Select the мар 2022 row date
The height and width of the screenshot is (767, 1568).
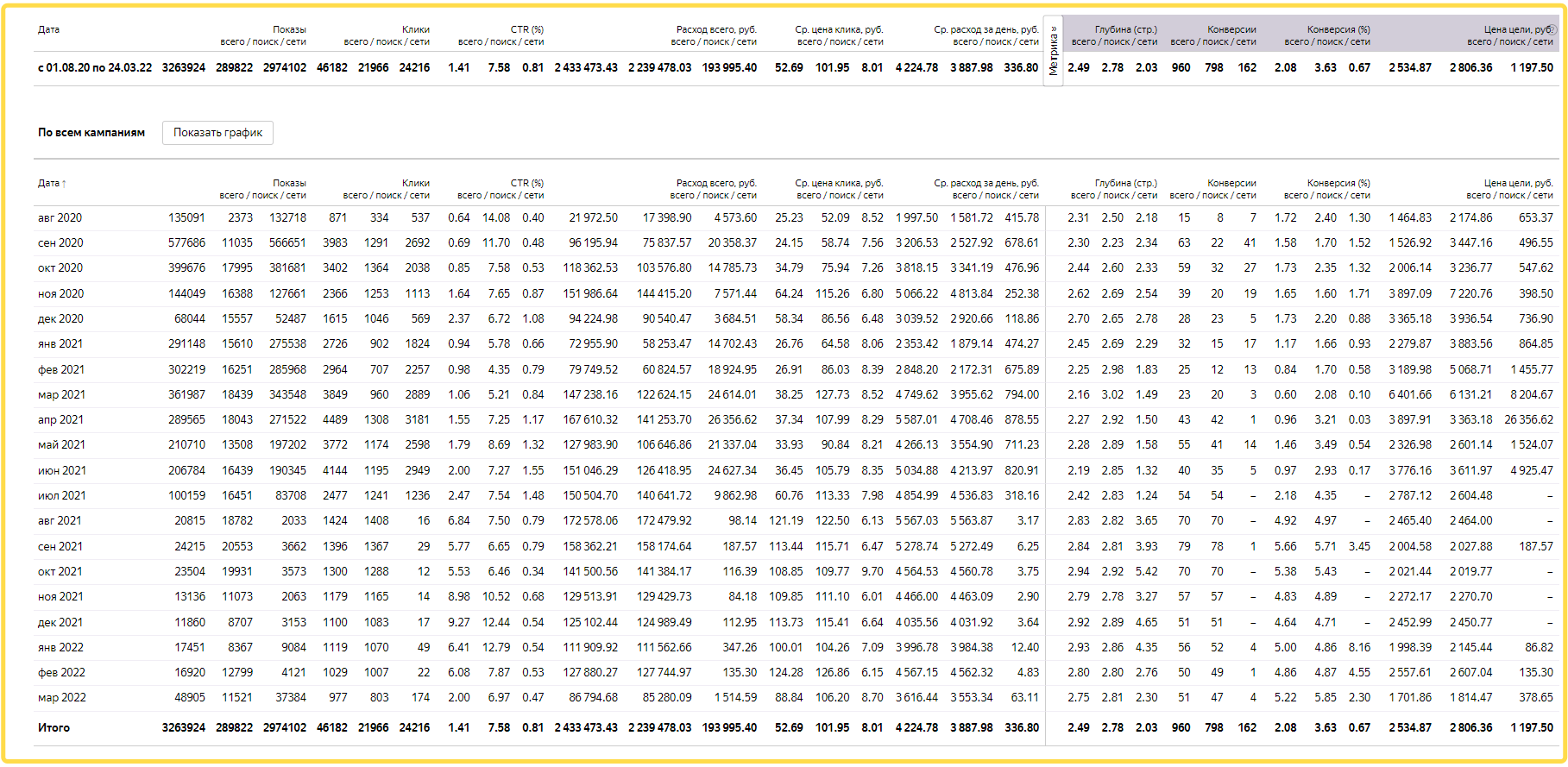click(62, 698)
